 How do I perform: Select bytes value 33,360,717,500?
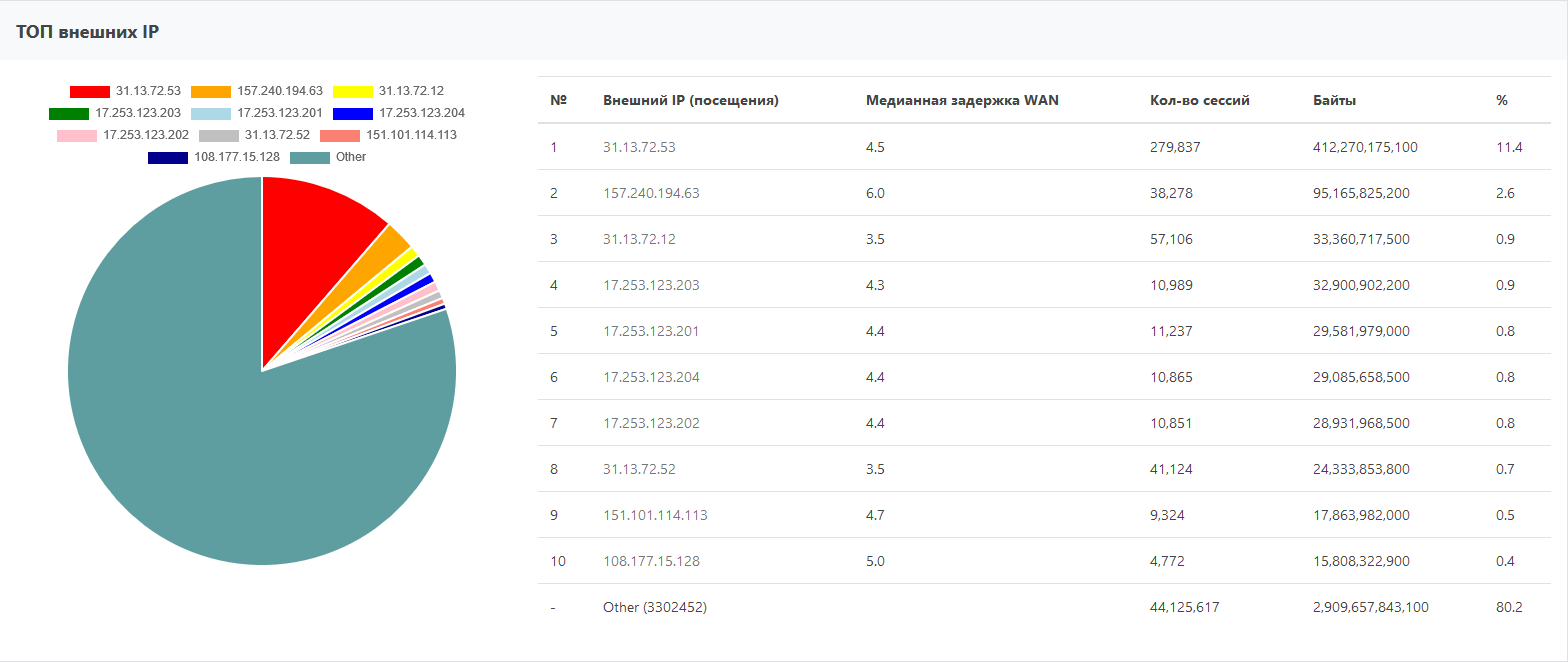1361,239
